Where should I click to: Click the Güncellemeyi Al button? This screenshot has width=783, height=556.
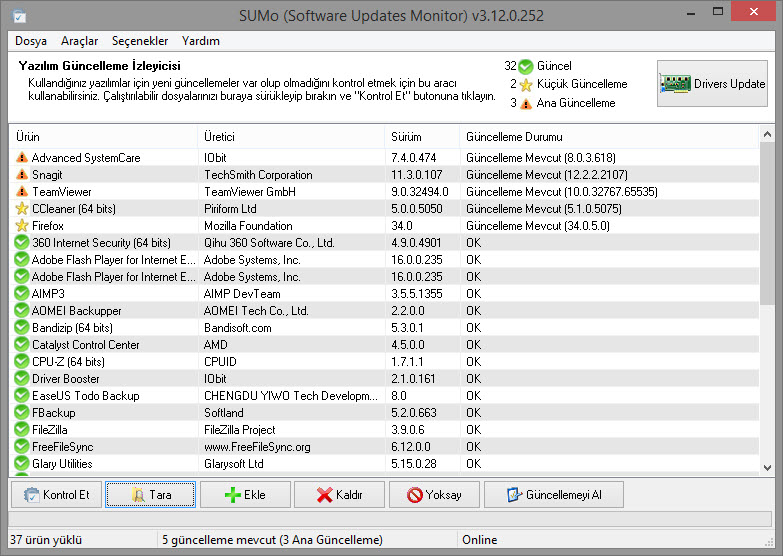click(x=554, y=495)
